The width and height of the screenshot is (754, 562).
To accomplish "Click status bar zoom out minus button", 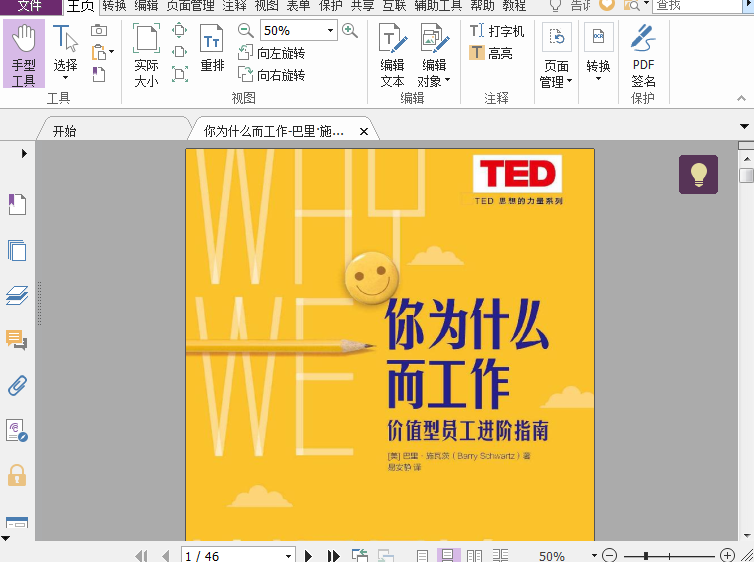I will pyautogui.click(x=609, y=555).
